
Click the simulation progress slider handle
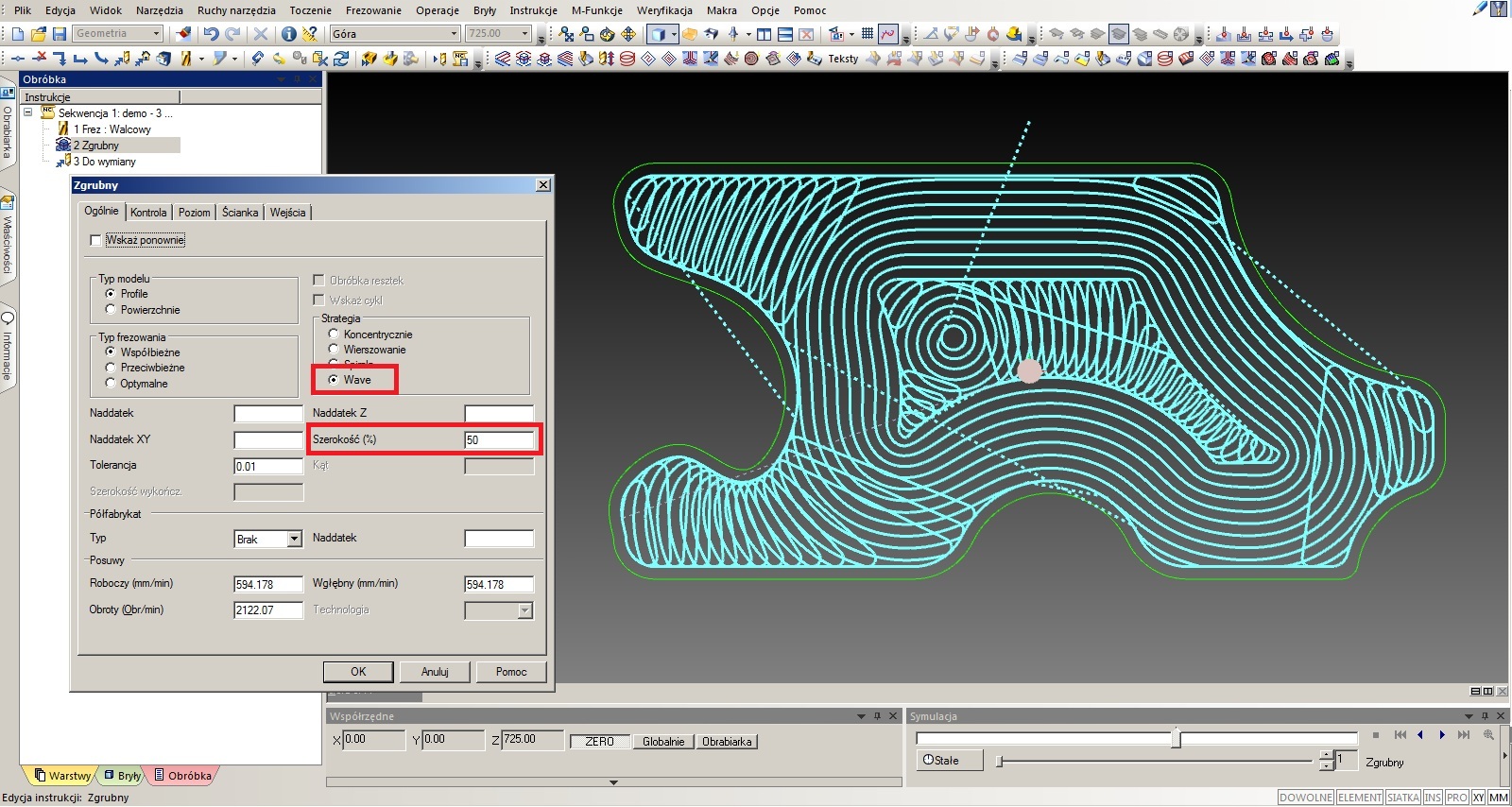click(1177, 737)
